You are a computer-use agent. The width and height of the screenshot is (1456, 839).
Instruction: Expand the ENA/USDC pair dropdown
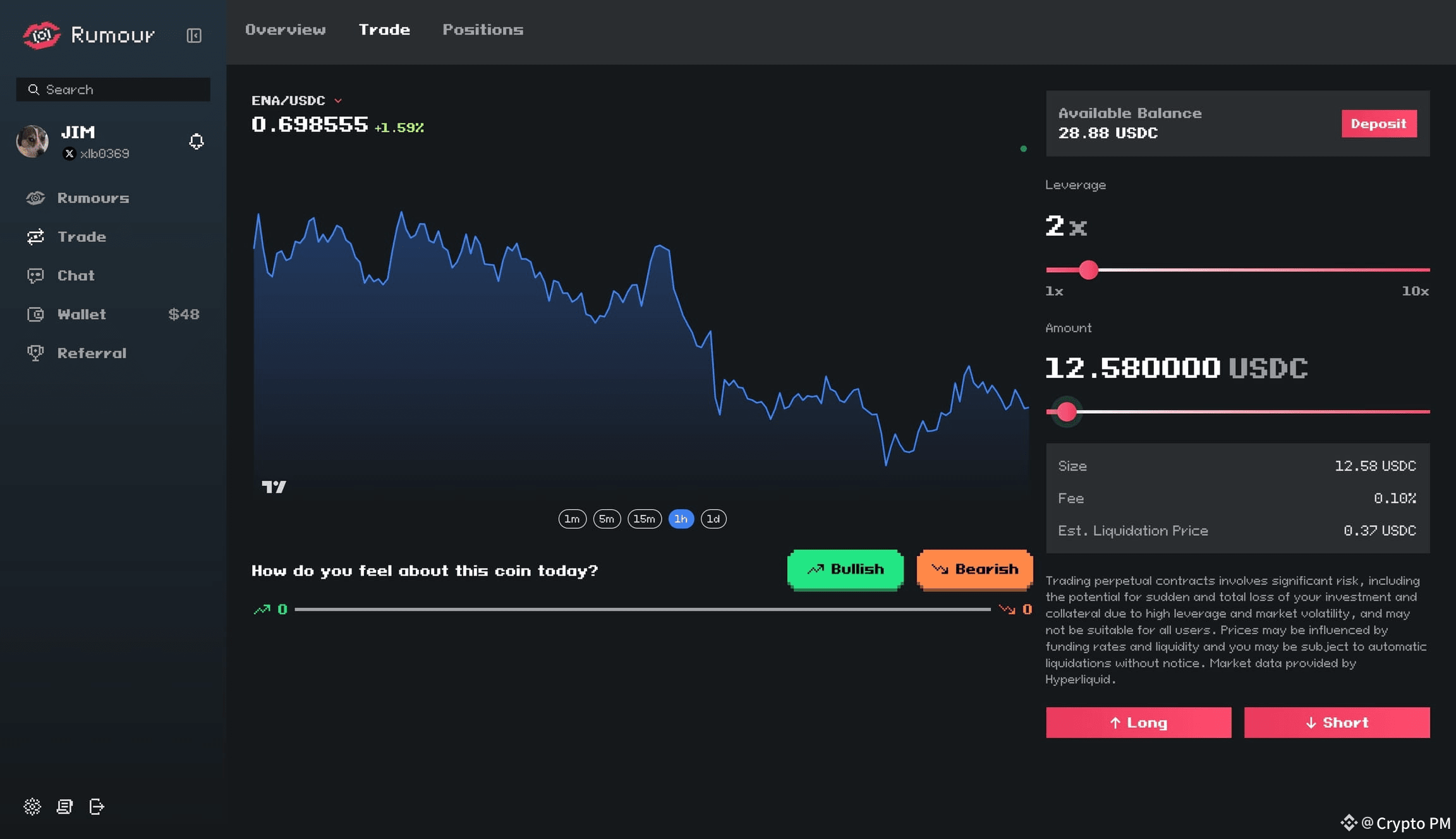[x=338, y=100]
